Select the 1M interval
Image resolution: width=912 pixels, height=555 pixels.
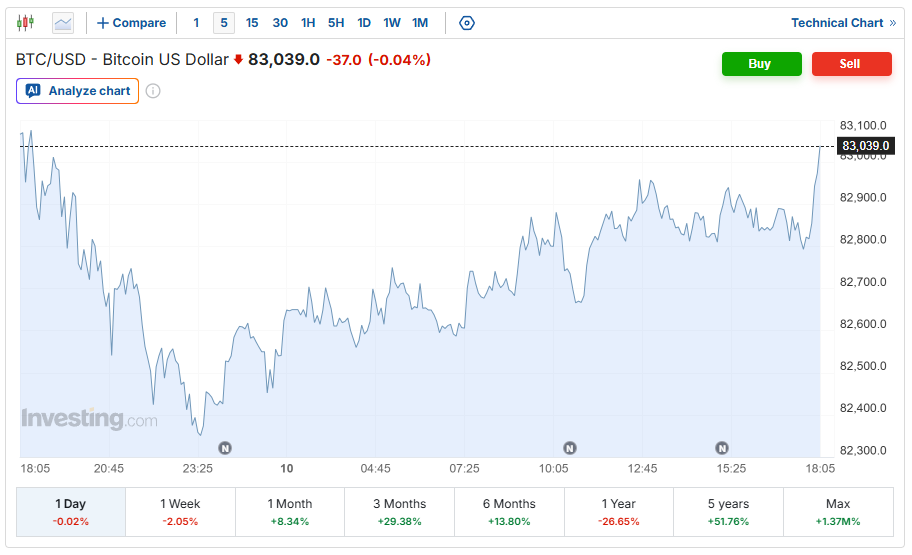click(x=420, y=23)
